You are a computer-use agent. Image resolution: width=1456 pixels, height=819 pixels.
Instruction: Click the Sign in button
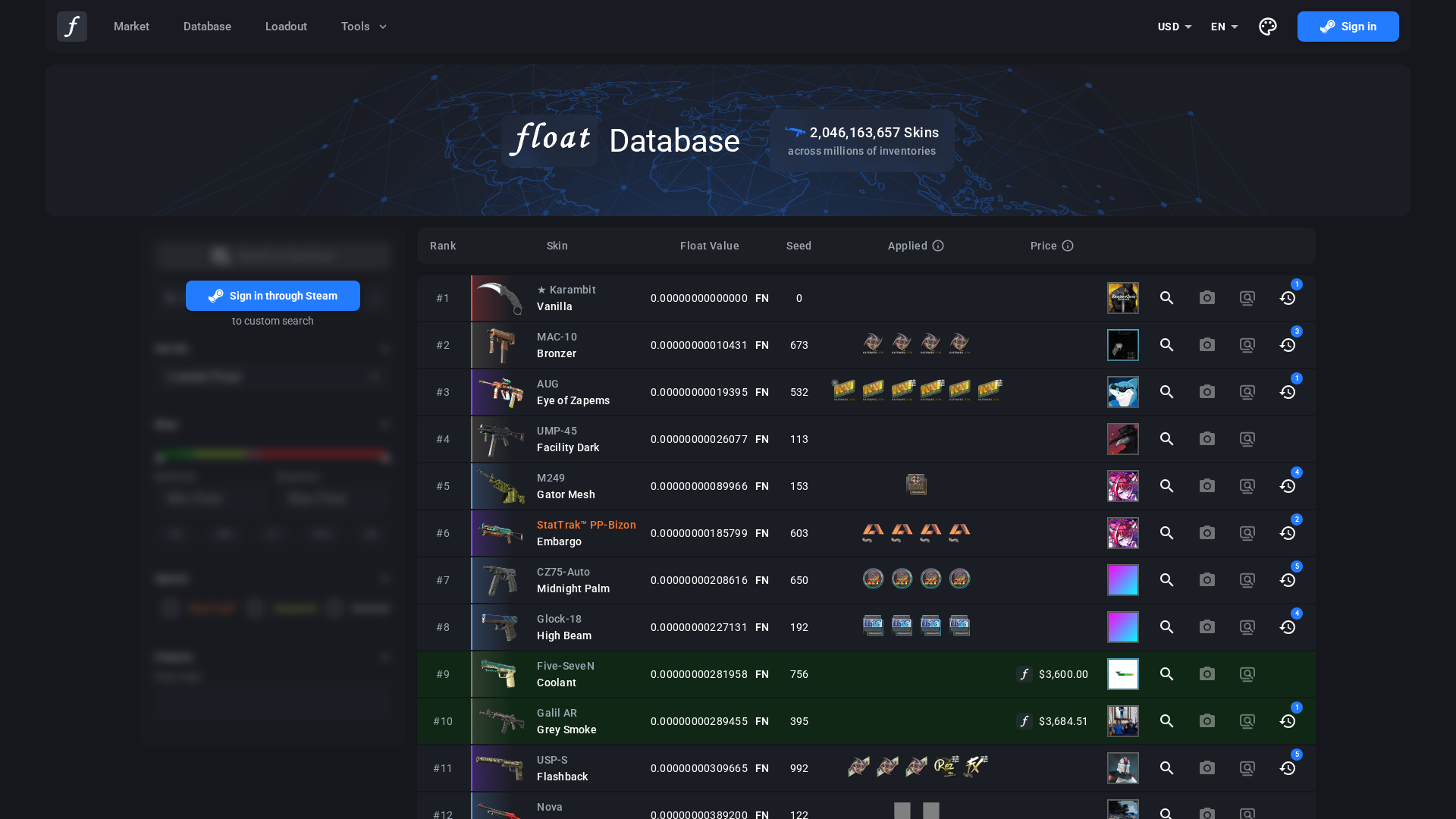pyautogui.click(x=1348, y=27)
